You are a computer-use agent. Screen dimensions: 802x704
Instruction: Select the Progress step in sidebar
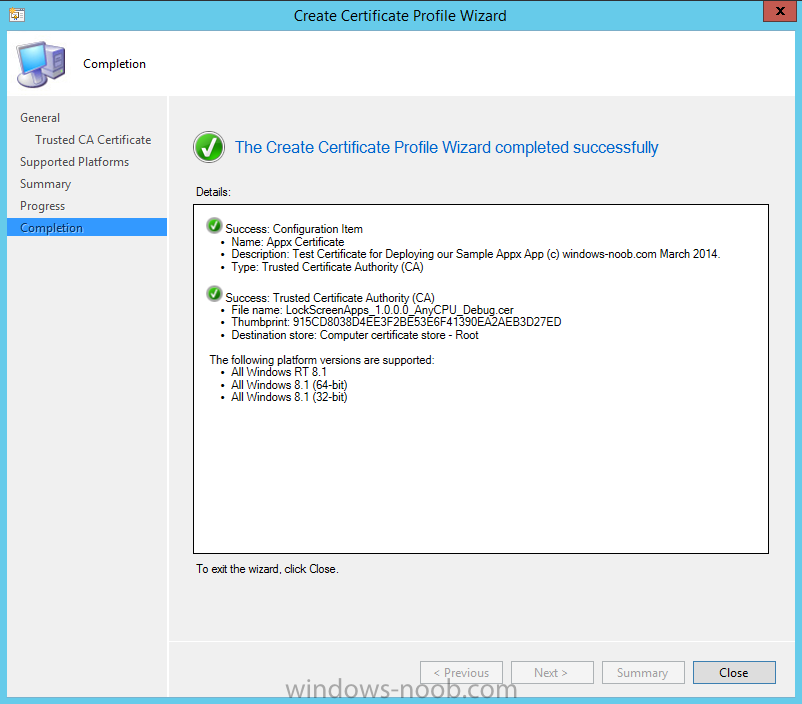click(42, 206)
